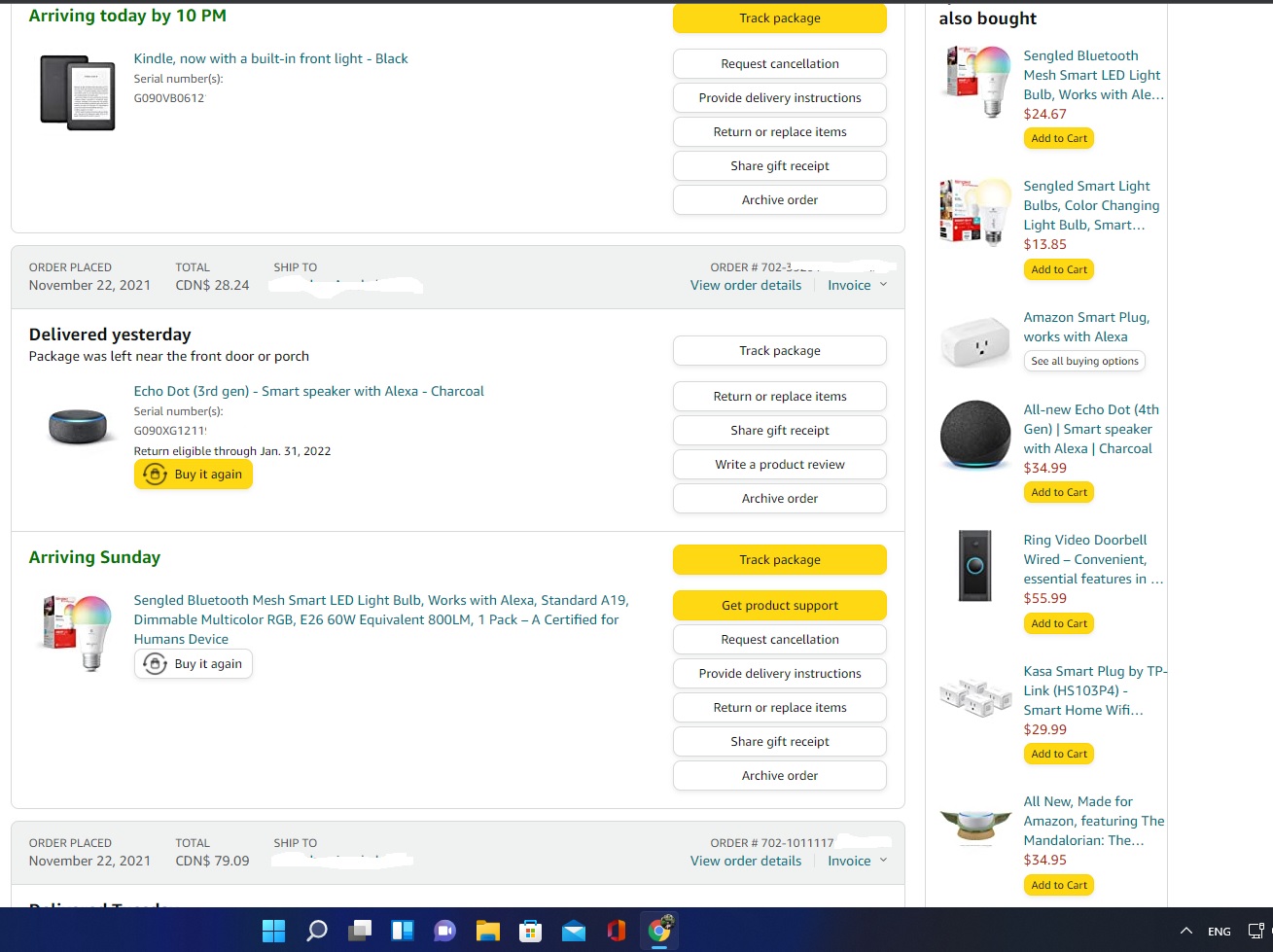Add Echo Dot 4th Gen to cart

[x=1059, y=492]
